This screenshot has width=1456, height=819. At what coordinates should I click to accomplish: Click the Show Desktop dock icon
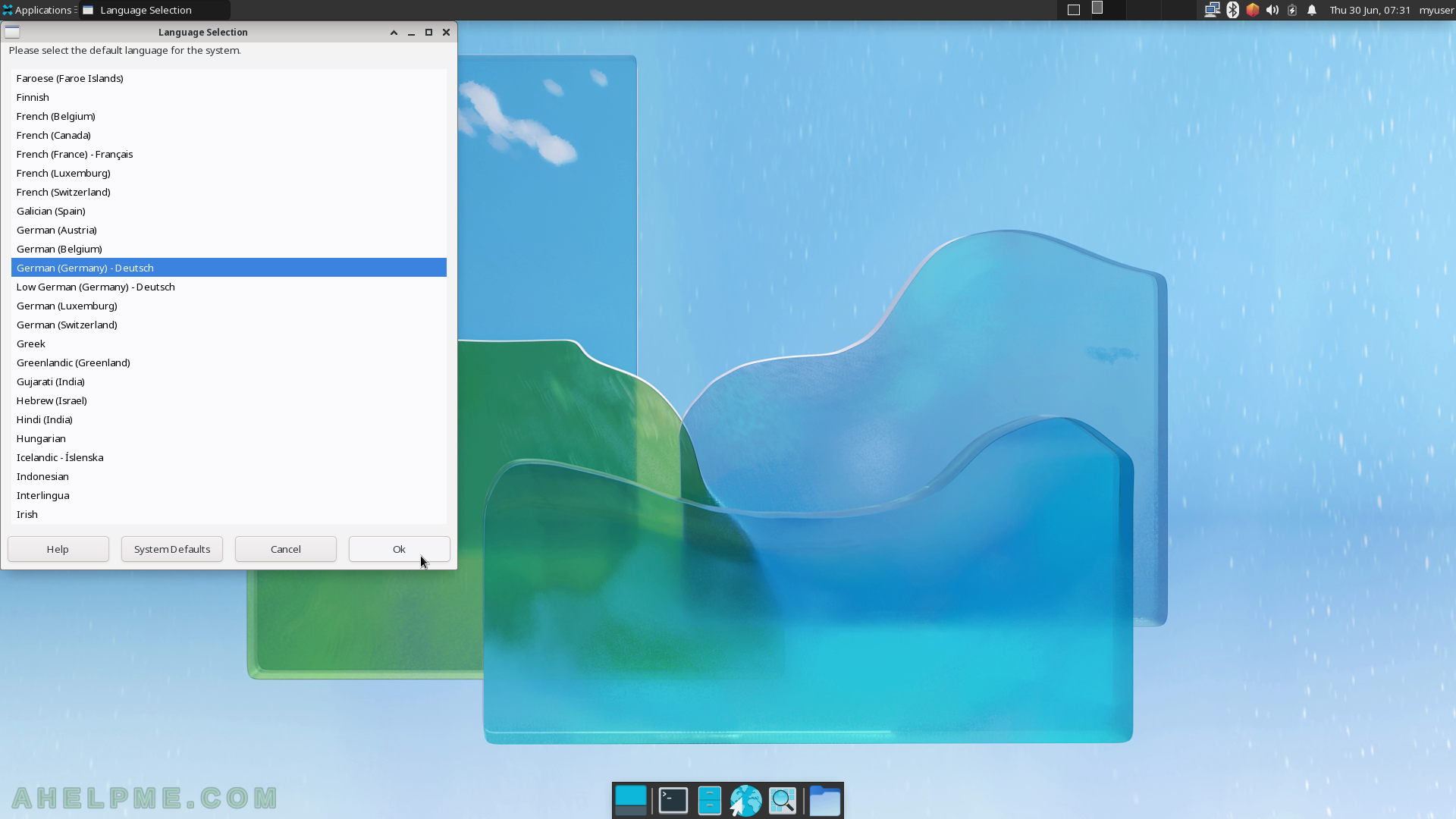click(631, 800)
